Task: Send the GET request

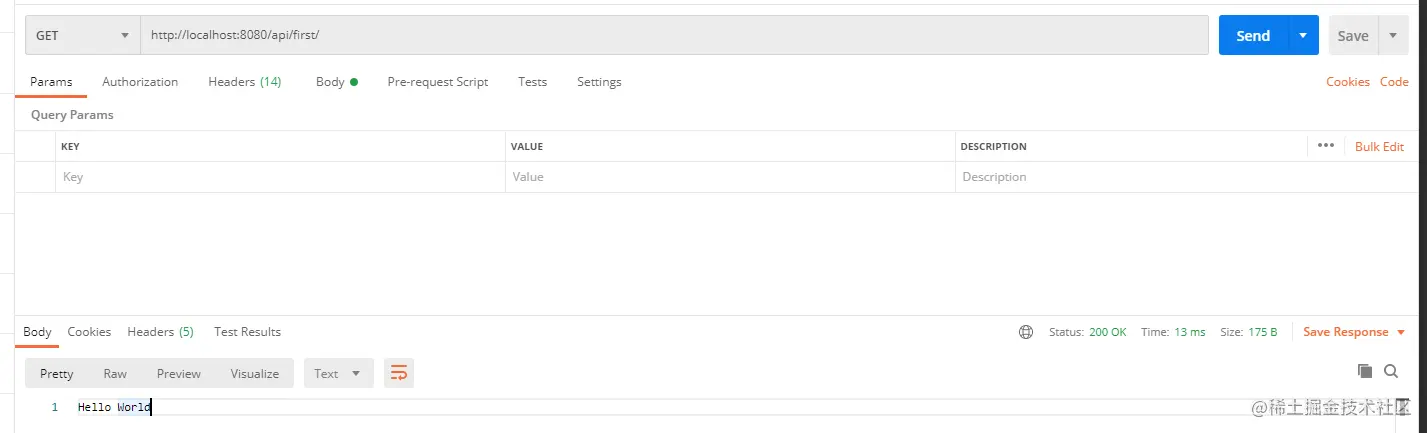Action: pyautogui.click(x=1252, y=35)
